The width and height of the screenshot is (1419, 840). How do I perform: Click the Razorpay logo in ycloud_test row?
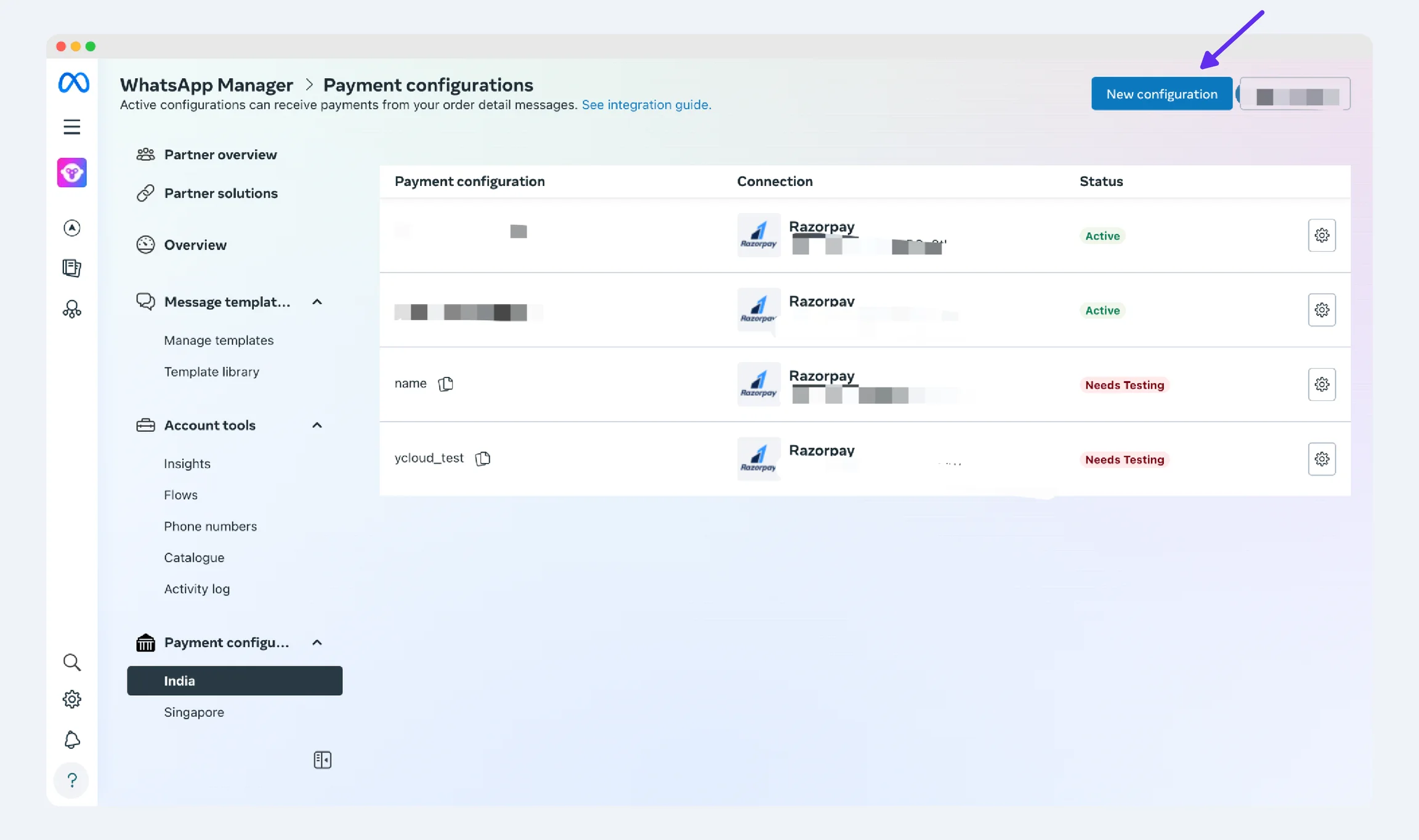point(759,459)
